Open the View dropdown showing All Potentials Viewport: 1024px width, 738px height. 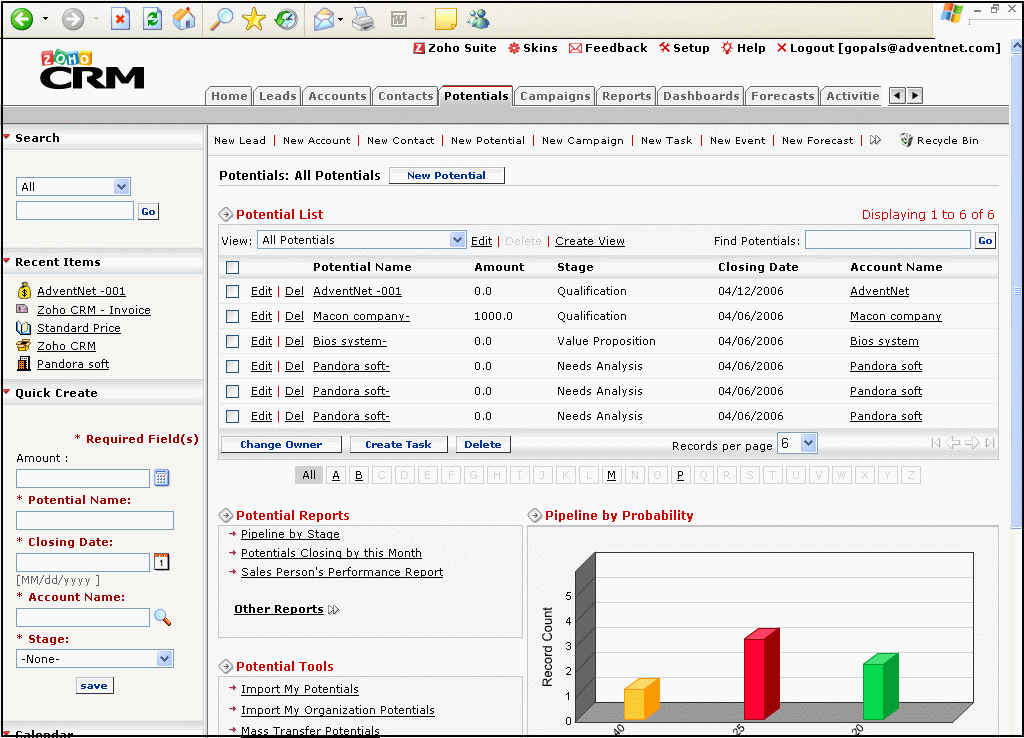tap(362, 240)
